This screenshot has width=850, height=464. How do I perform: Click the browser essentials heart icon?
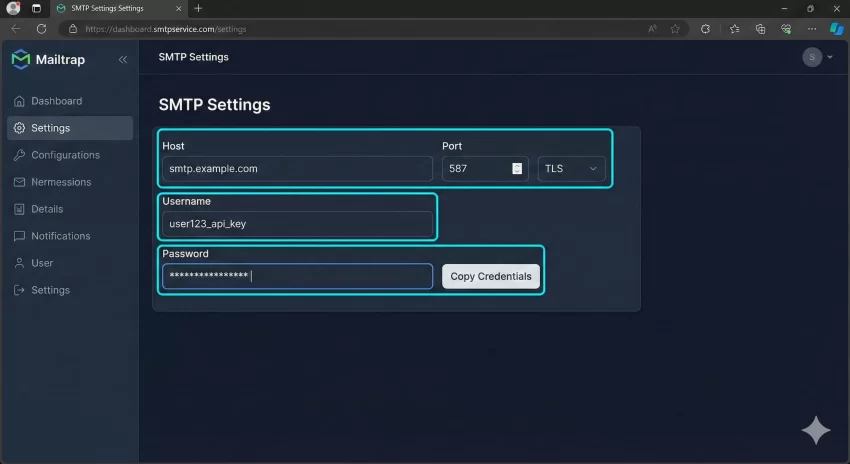(x=786, y=29)
